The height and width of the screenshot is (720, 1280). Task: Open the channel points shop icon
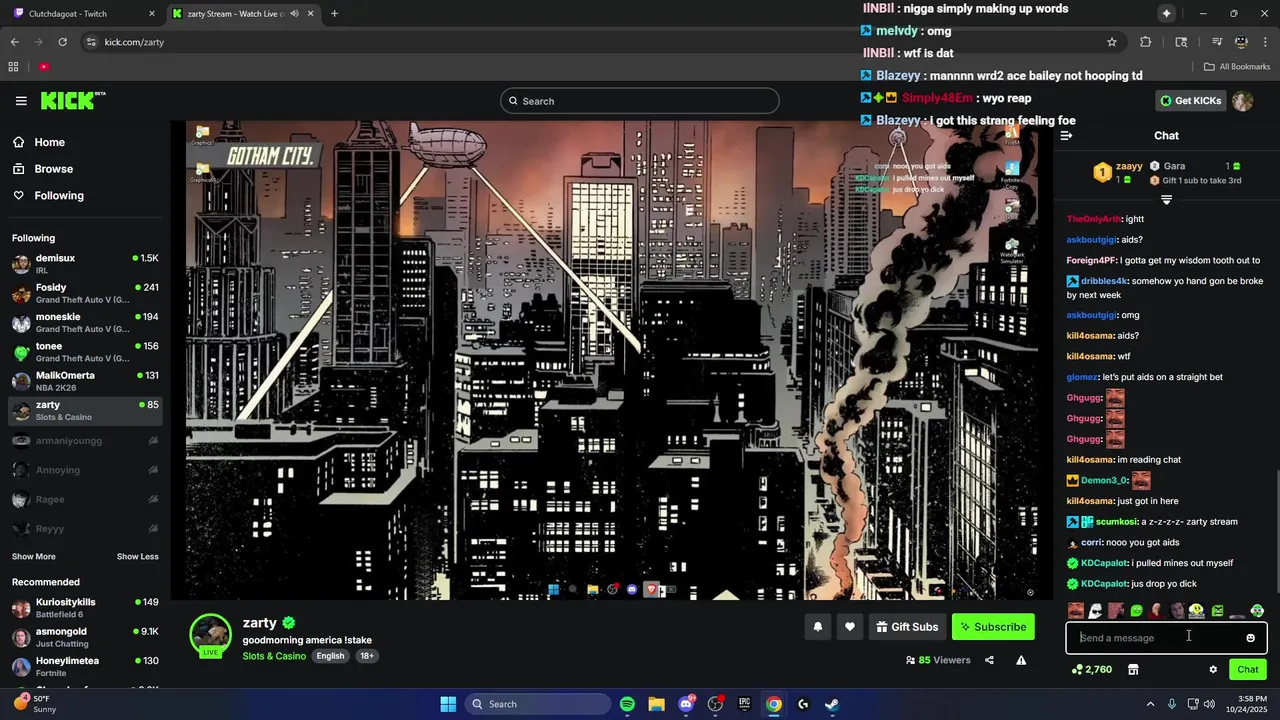(x=1133, y=670)
